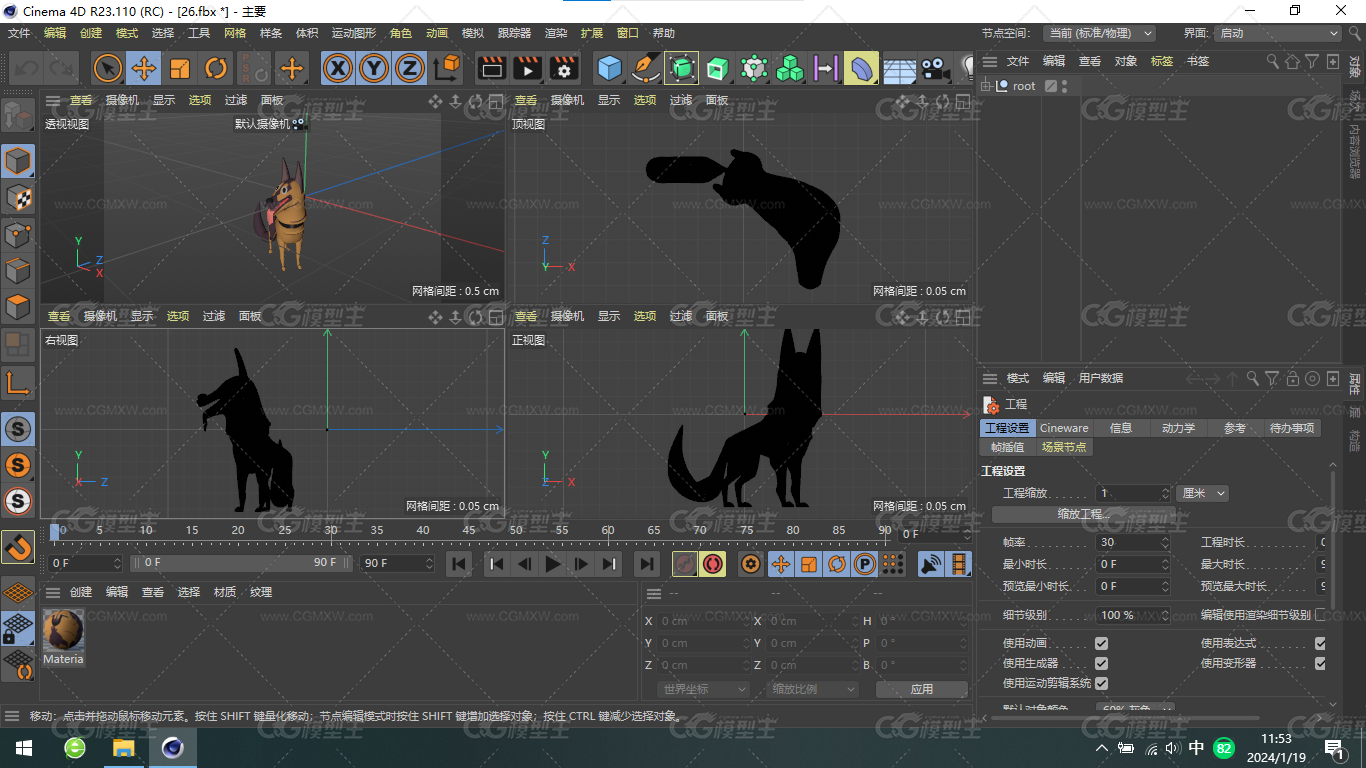Toggle 使用变形器 checkbox
Viewport: 1366px width, 768px height.
point(1320,663)
